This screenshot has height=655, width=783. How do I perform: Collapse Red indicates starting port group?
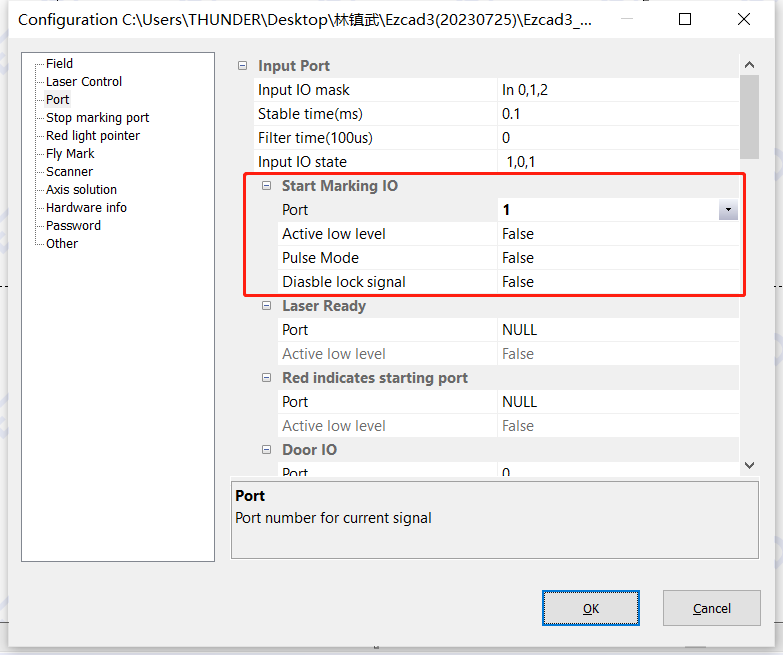pyautogui.click(x=267, y=377)
